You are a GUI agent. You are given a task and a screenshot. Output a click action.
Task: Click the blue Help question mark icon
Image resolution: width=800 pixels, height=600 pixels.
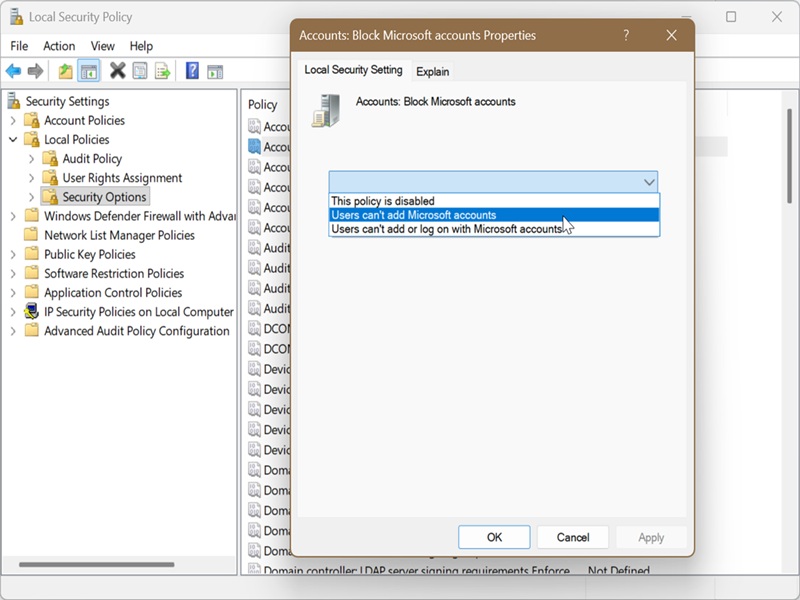tap(192, 70)
